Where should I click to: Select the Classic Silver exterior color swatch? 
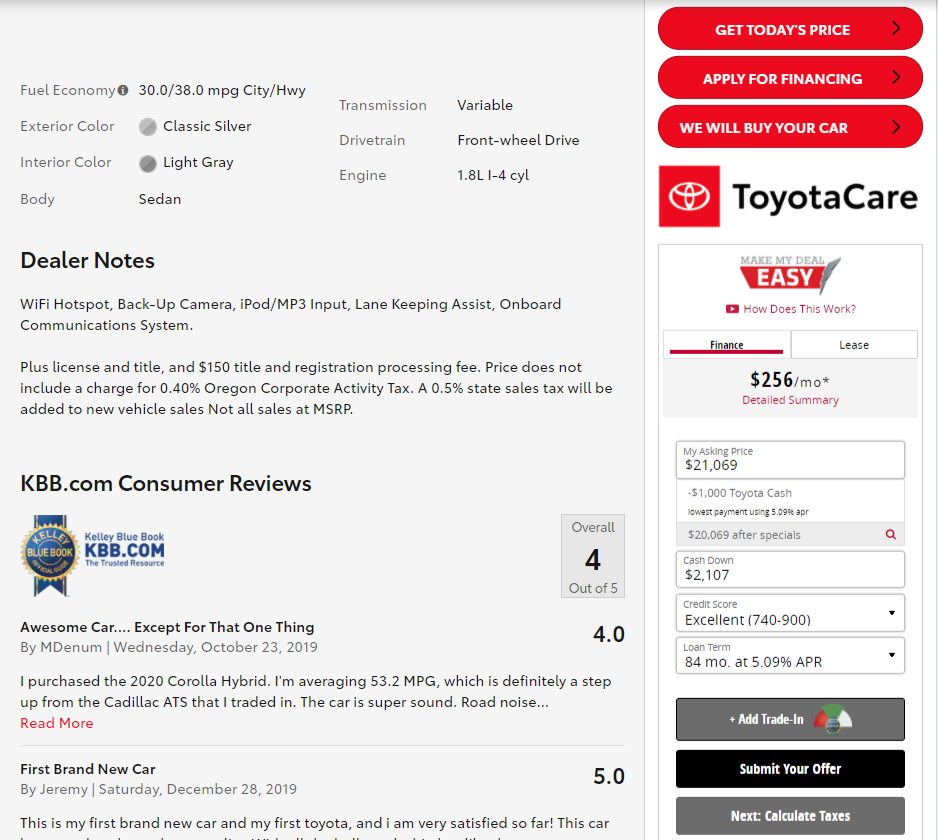pyautogui.click(x=148, y=127)
